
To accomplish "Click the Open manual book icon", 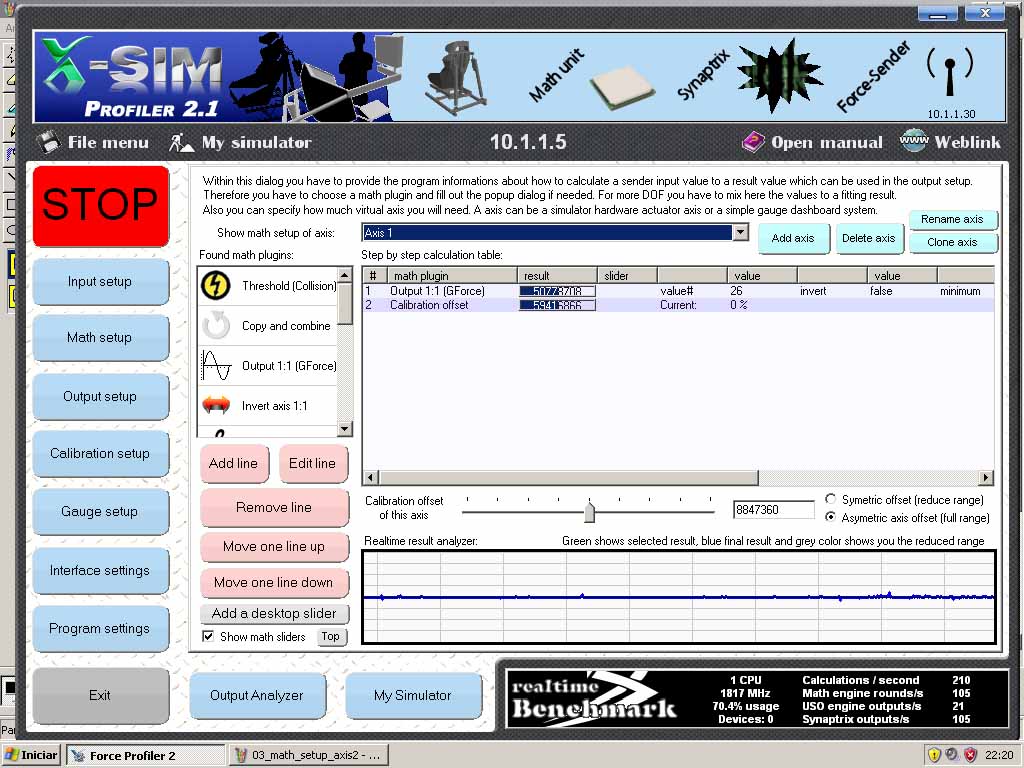I will 753,142.
